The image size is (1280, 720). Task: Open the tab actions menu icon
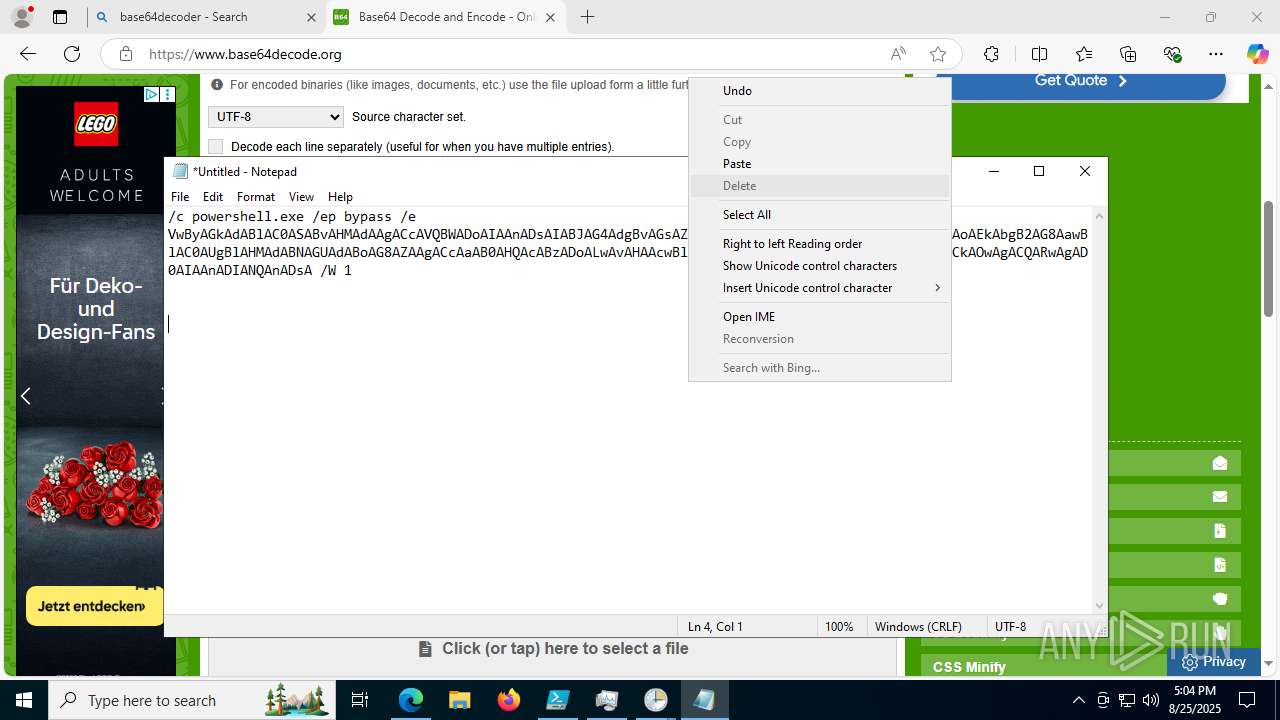coord(60,17)
